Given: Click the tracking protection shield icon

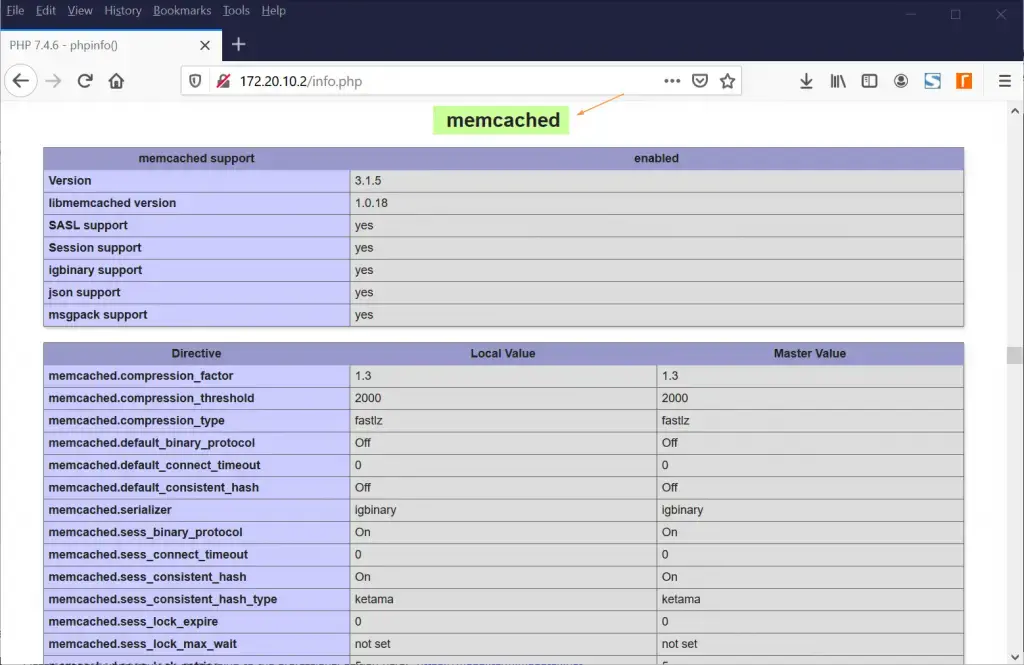Looking at the screenshot, I should tap(194, 80).
